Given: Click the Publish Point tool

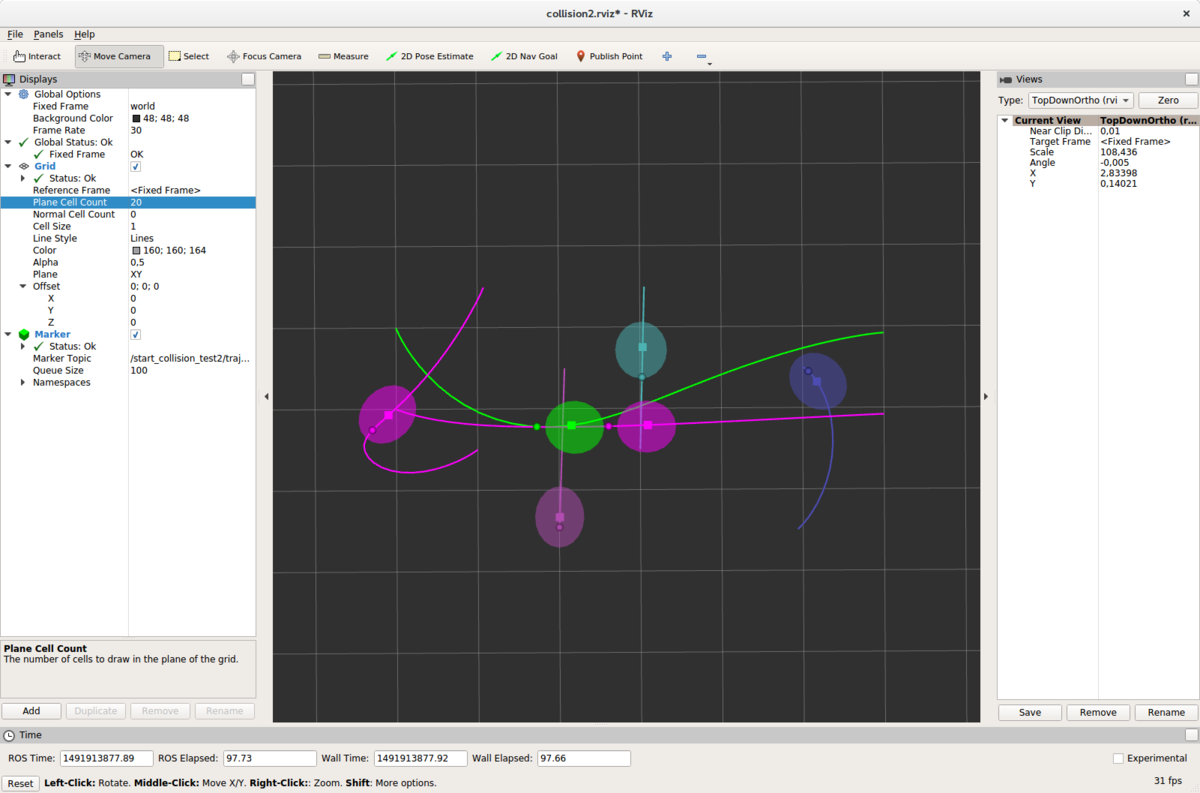Looking at the screenshot, I should click(x=609, y=56).
